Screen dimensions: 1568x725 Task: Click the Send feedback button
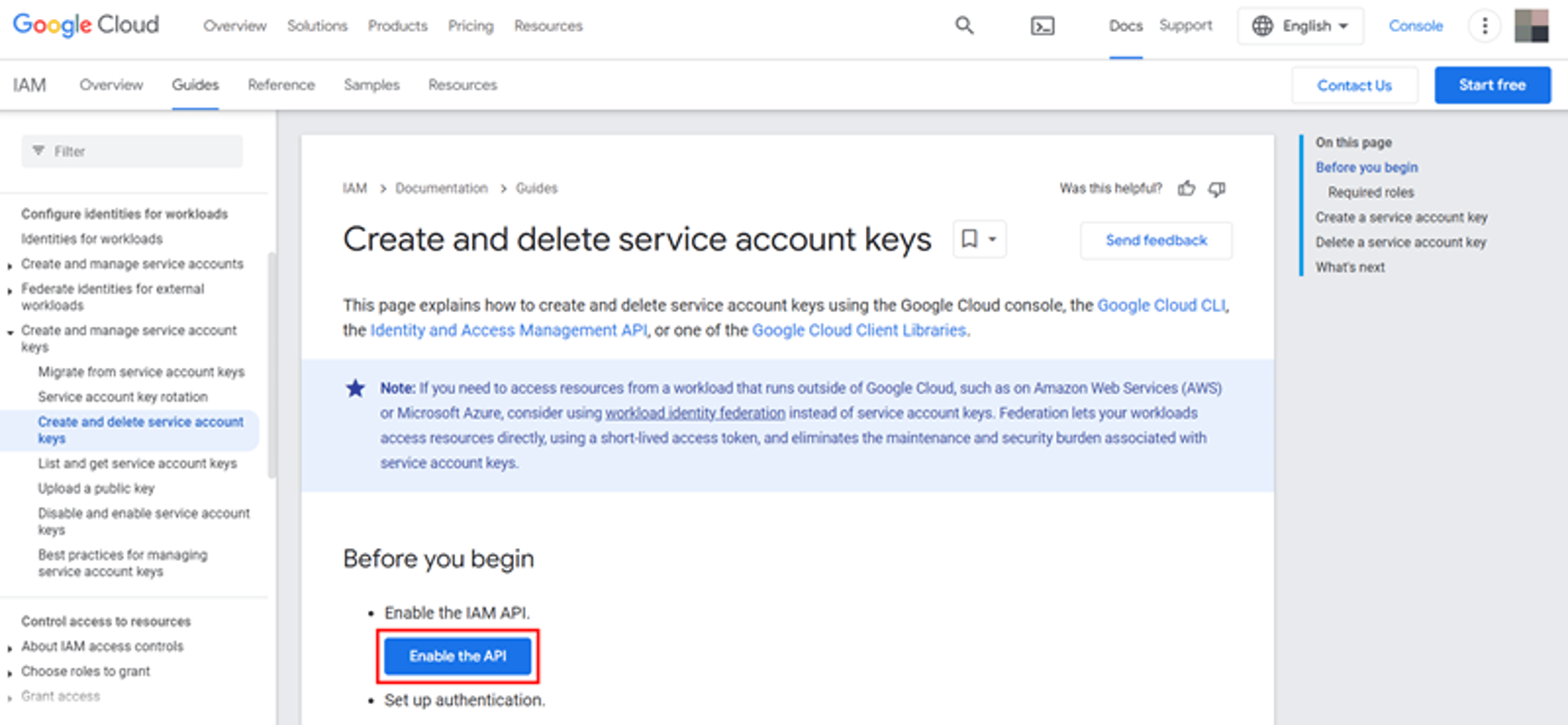[1156, 240]
